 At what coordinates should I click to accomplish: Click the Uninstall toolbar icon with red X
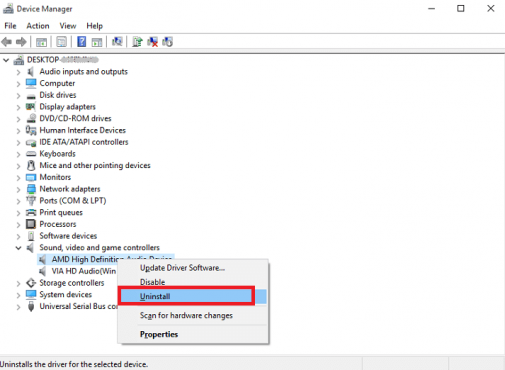click(x=153, y=42)
